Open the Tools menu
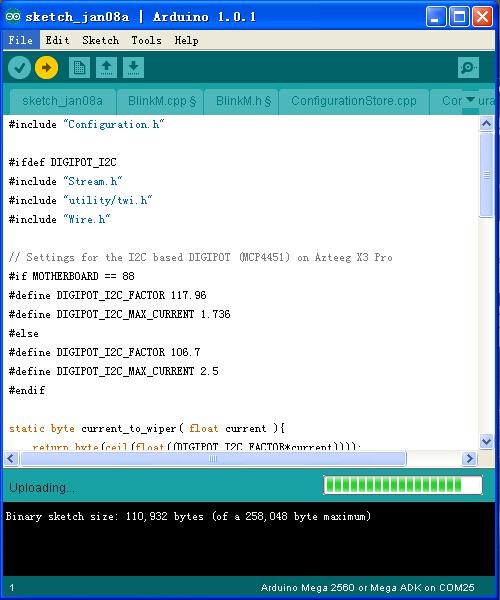The image size is (500, 600). coord(147,40)
